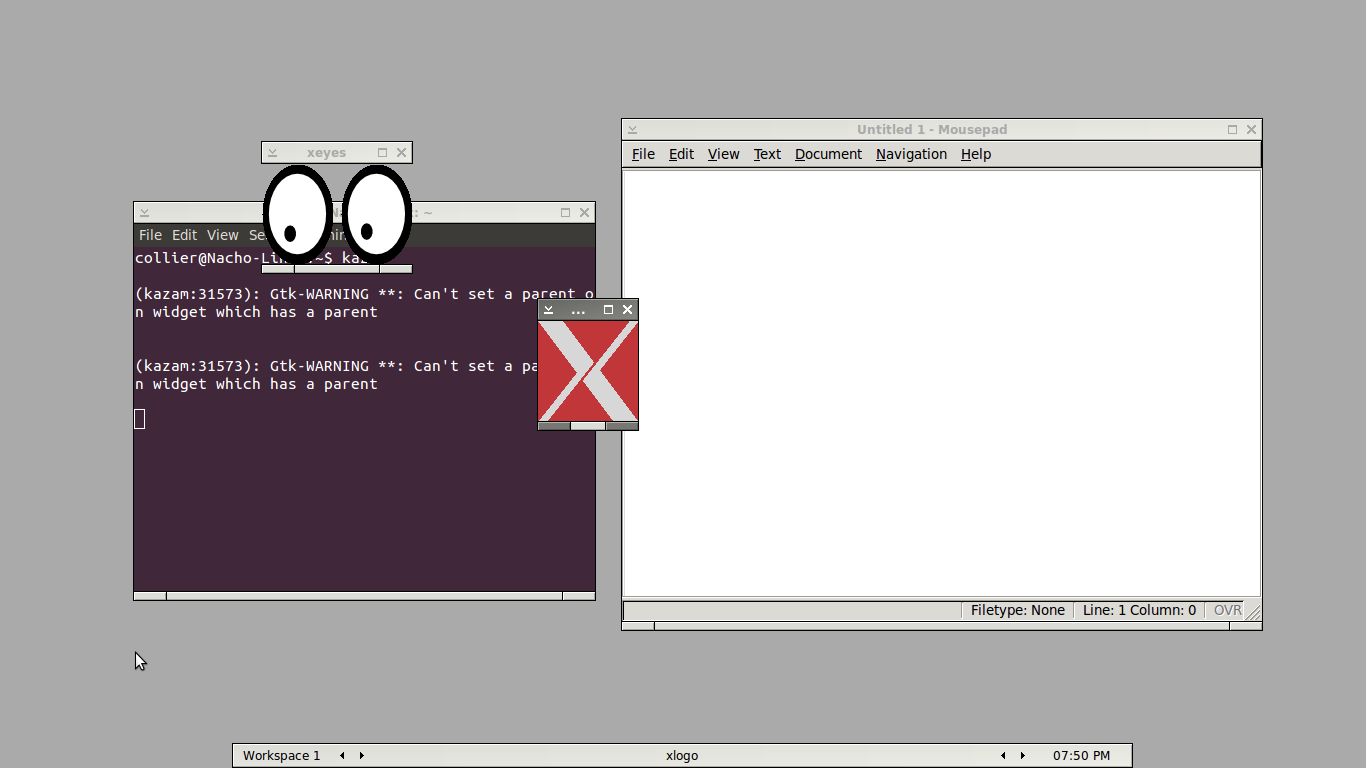This screenshot has width=1366, height=768.
Task: Open the Mousepad File menu
Action: [x=643, y=154]
